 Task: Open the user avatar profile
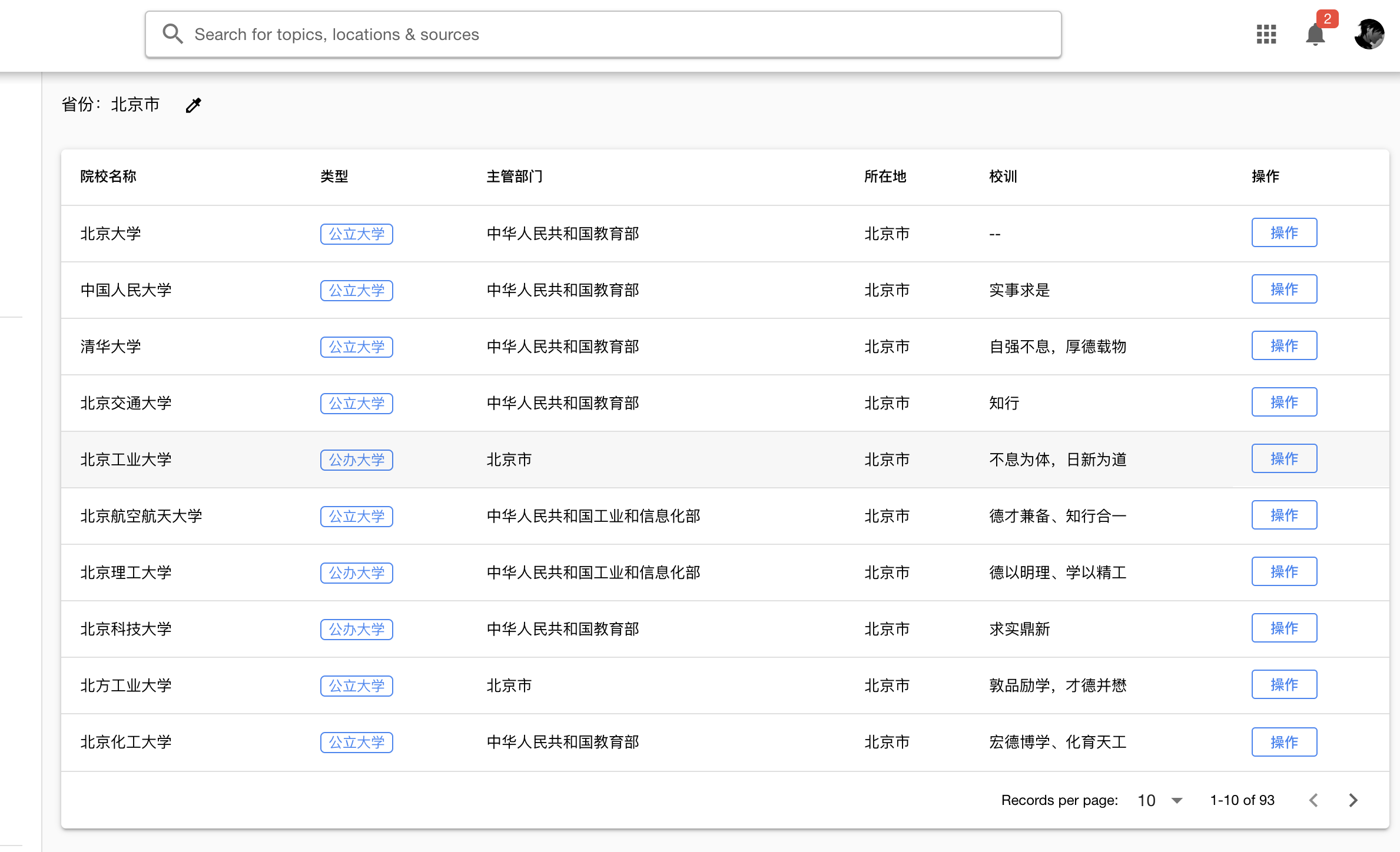1369,34
